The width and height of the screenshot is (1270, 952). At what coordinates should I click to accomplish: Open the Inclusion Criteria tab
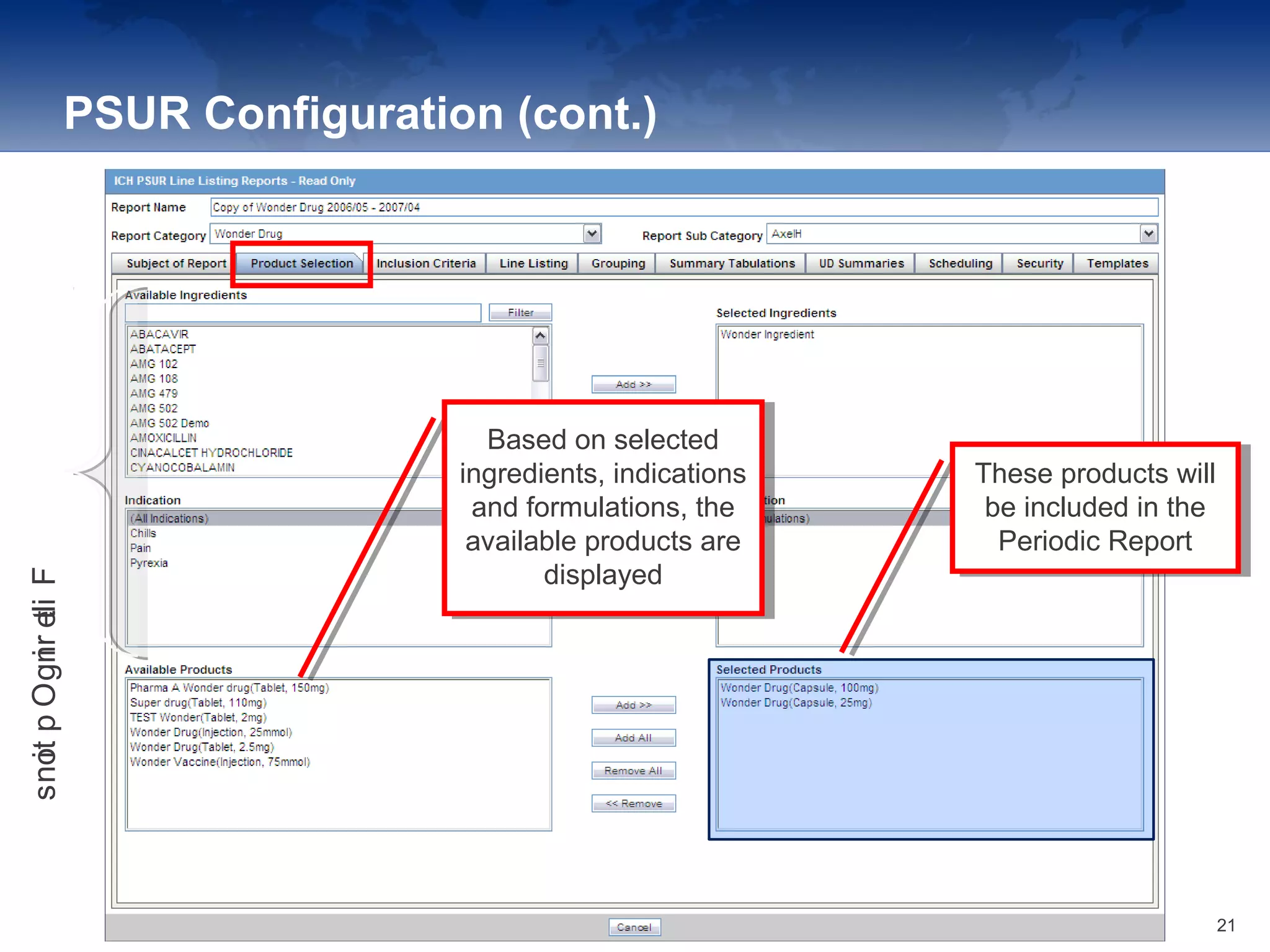pyautogui.click(x=426, y=263)
